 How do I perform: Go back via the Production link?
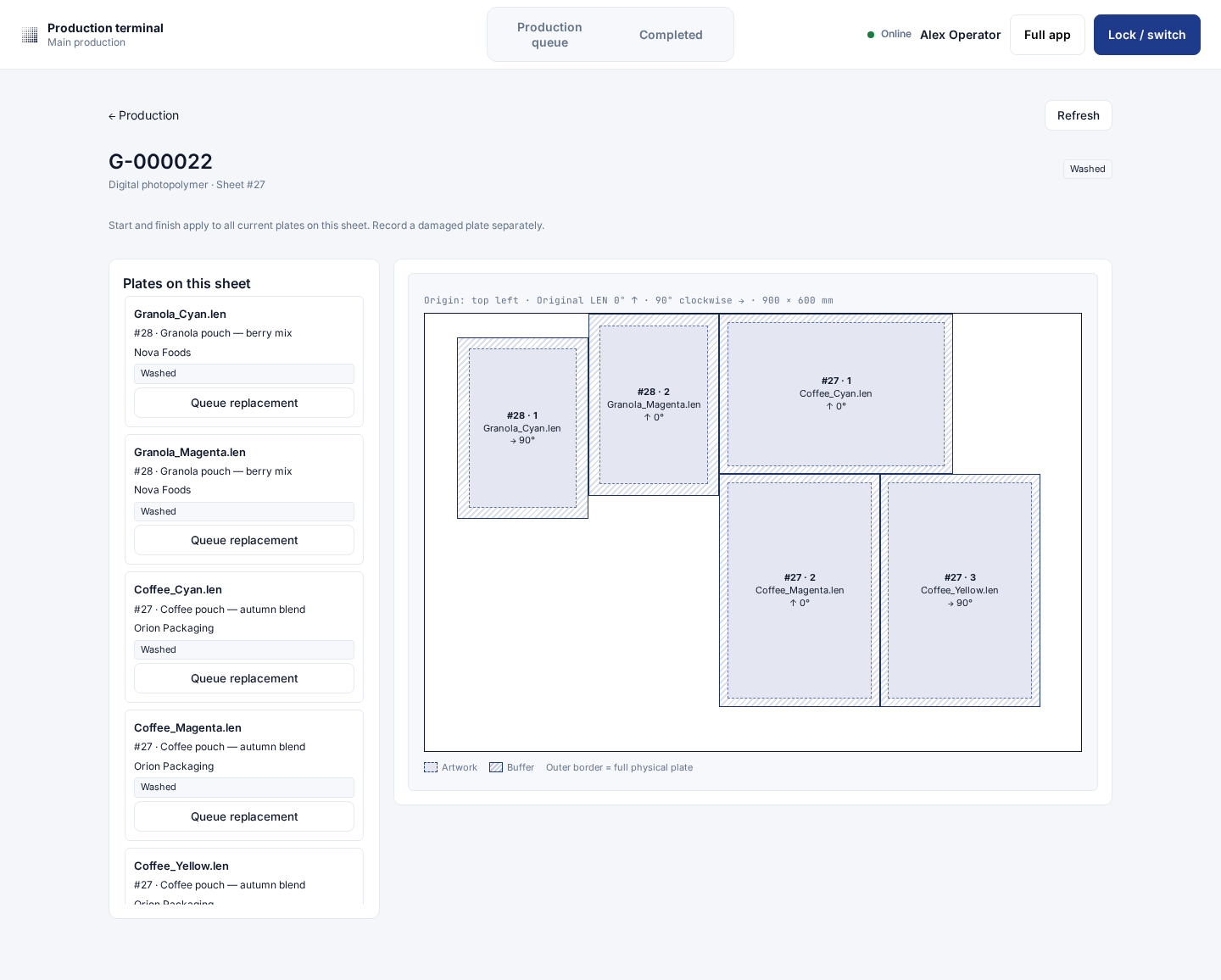point(143,115)
